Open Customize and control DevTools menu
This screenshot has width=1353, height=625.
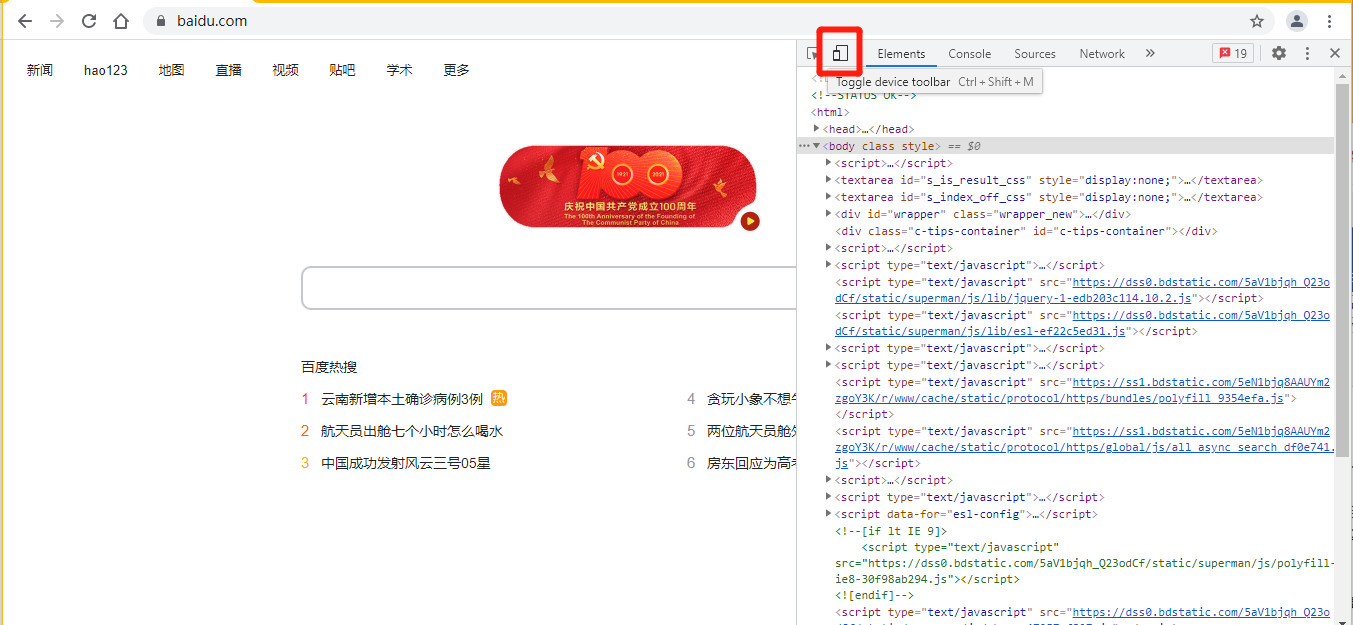(x=1307, y=53)
